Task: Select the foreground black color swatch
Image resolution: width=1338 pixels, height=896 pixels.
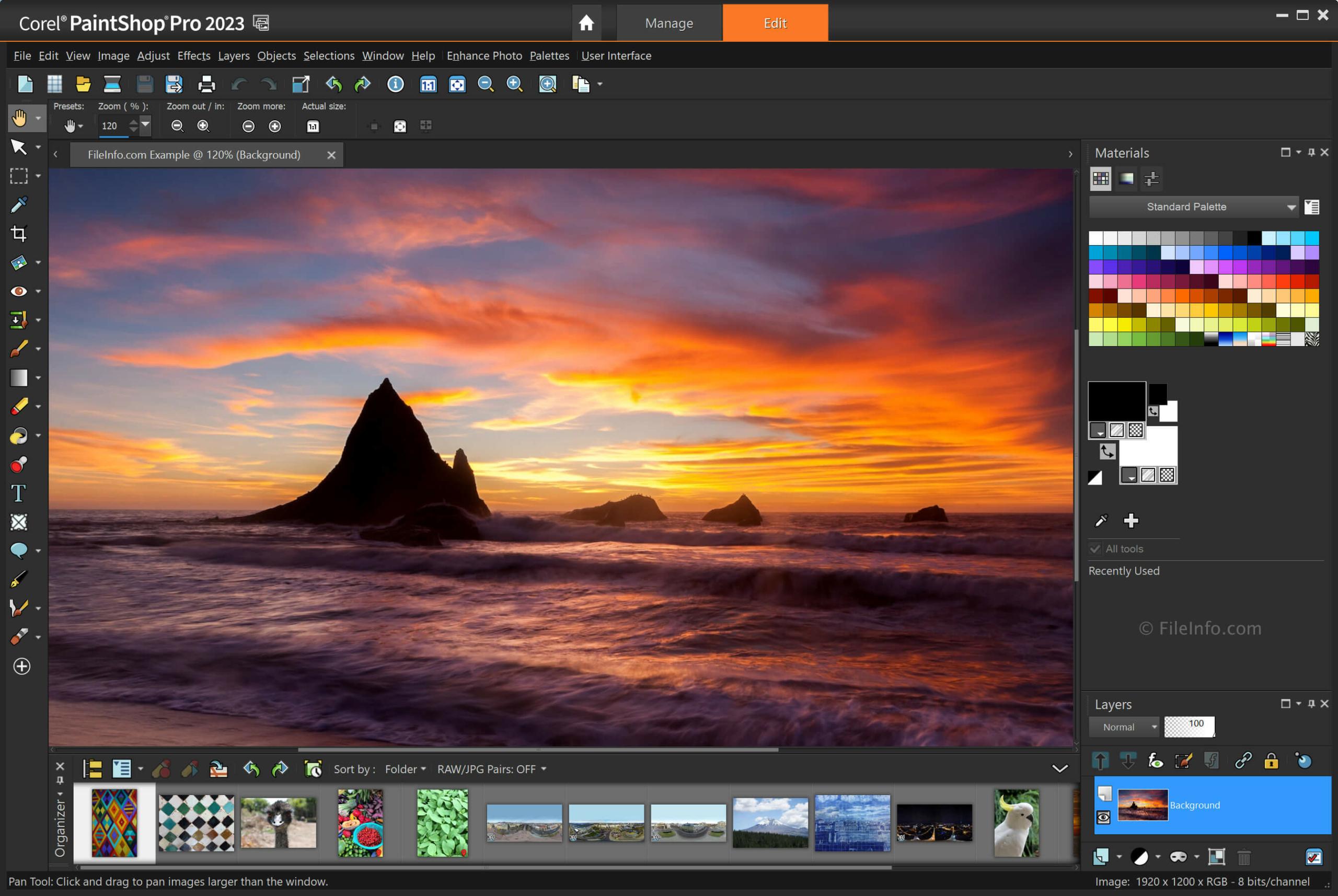Action: [x=1117, y=401]
